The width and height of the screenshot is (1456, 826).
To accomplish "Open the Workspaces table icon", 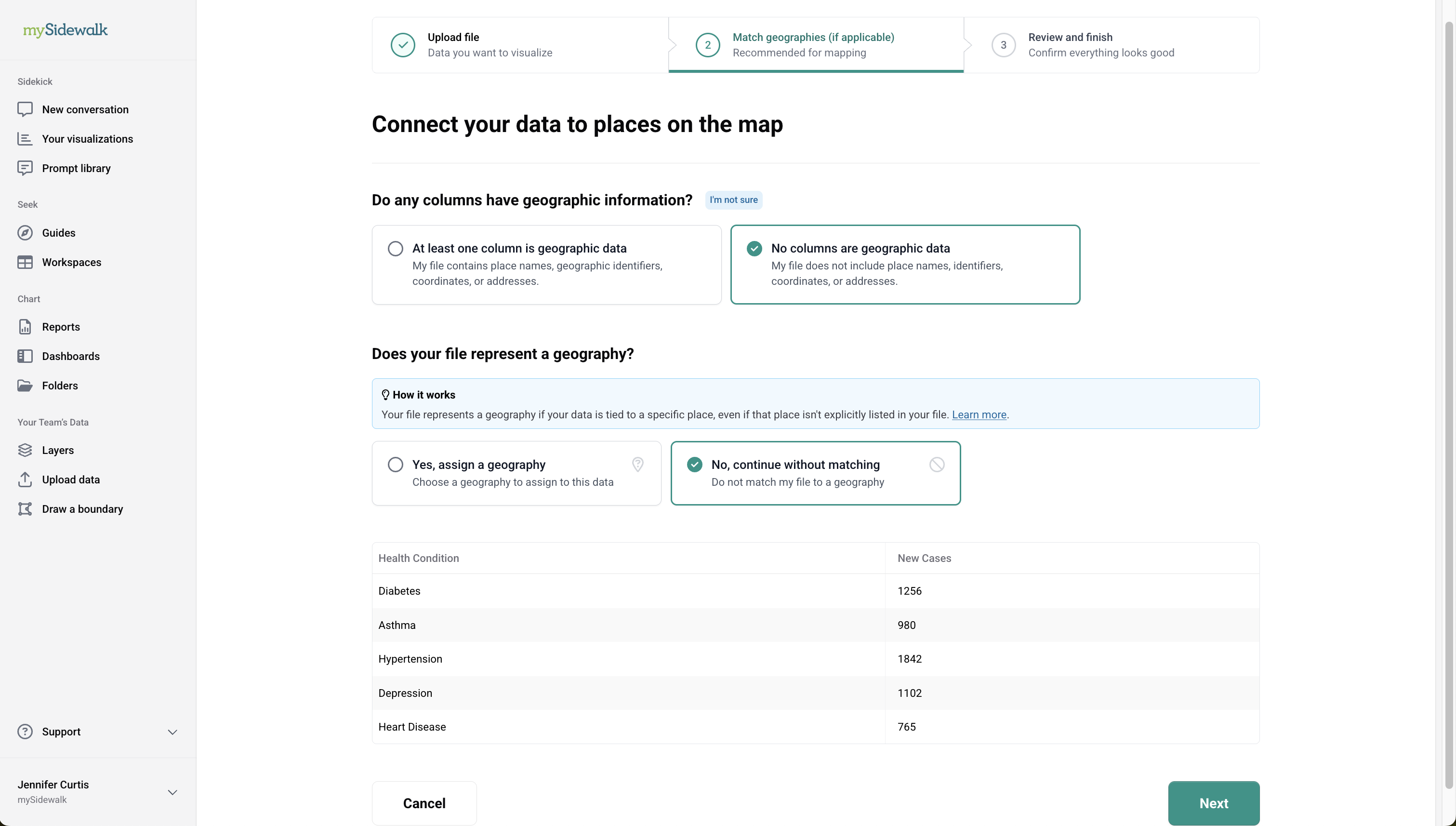I will pyautogui.click(x=25, y=262).
